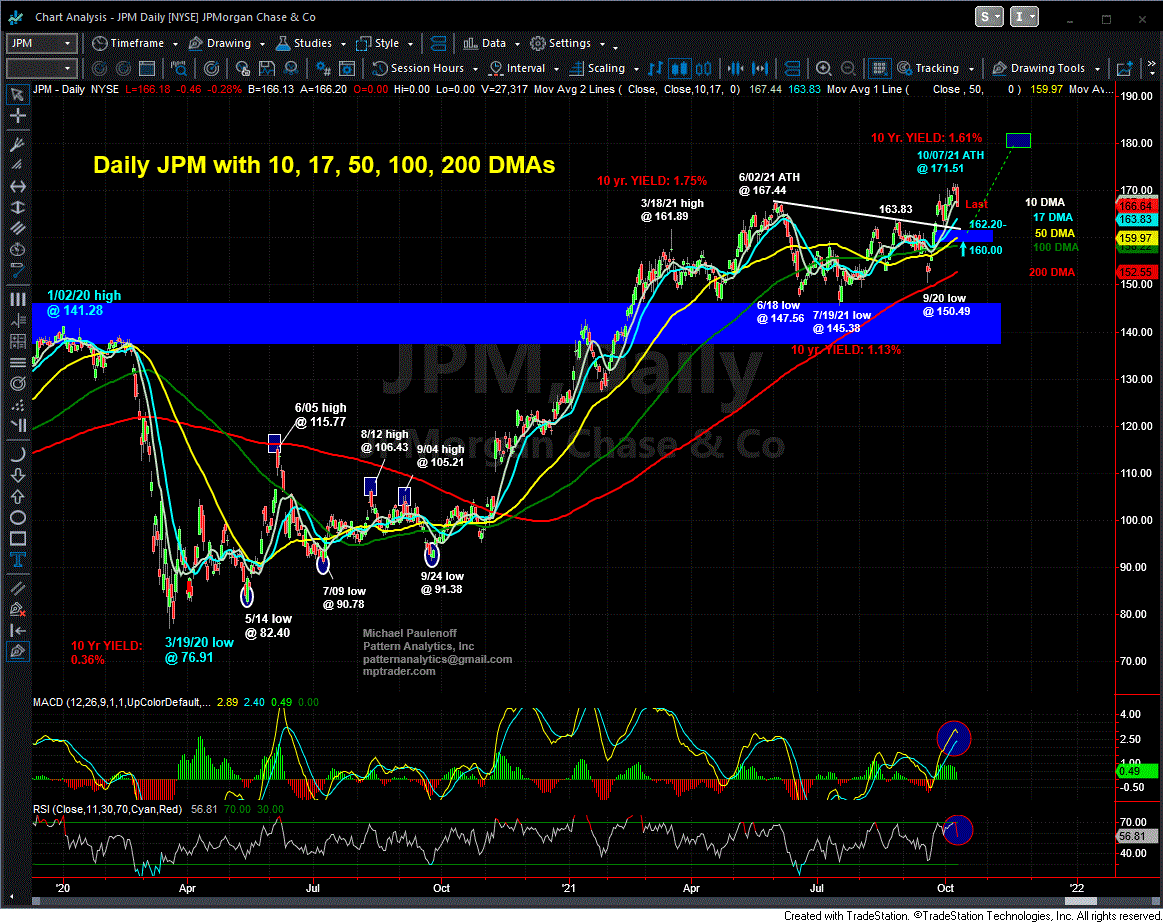Open the Style menu
The height and width of the screenshot is (922, 1163).
[x=384, y=43]
